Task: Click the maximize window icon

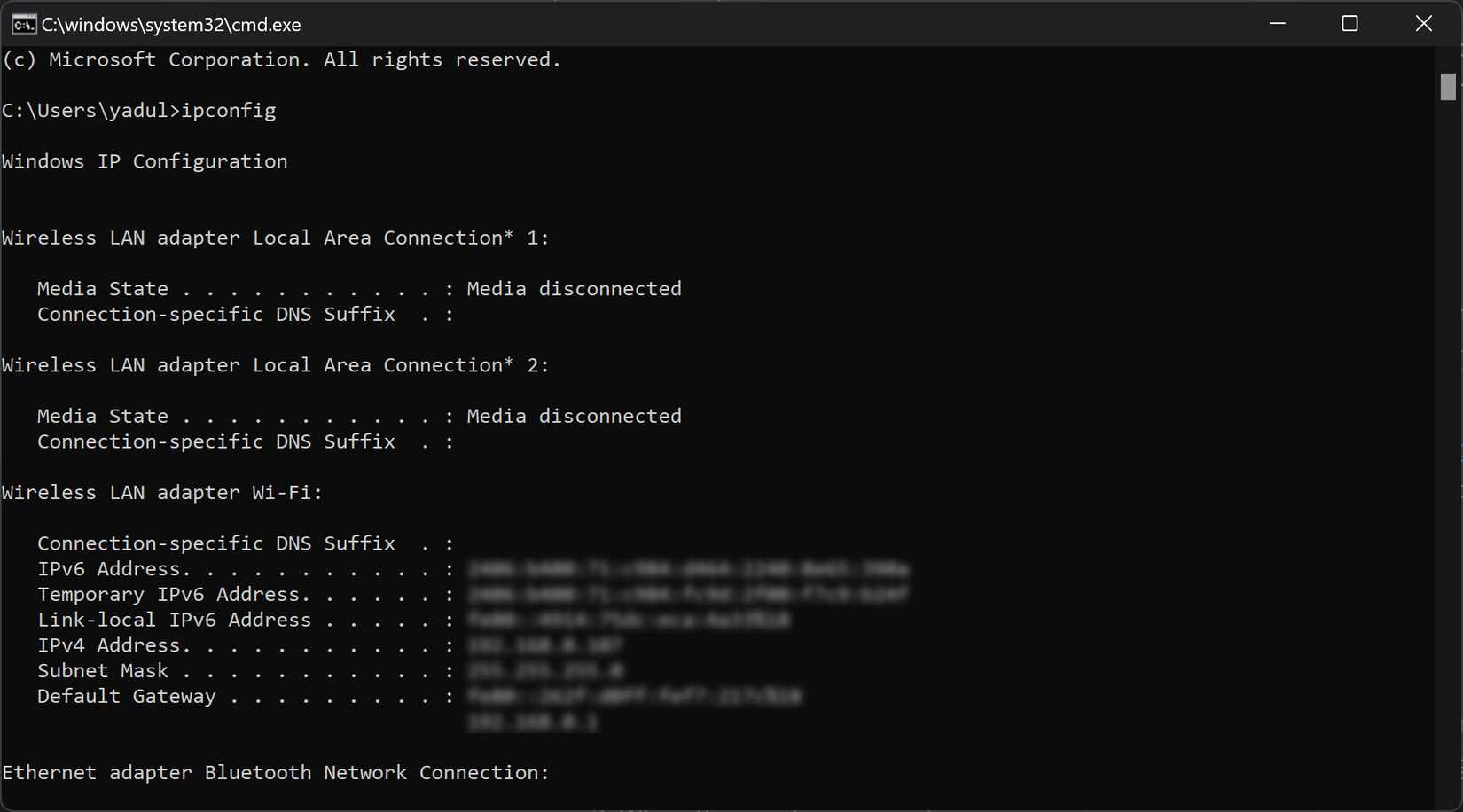Action: point(1350,24)
